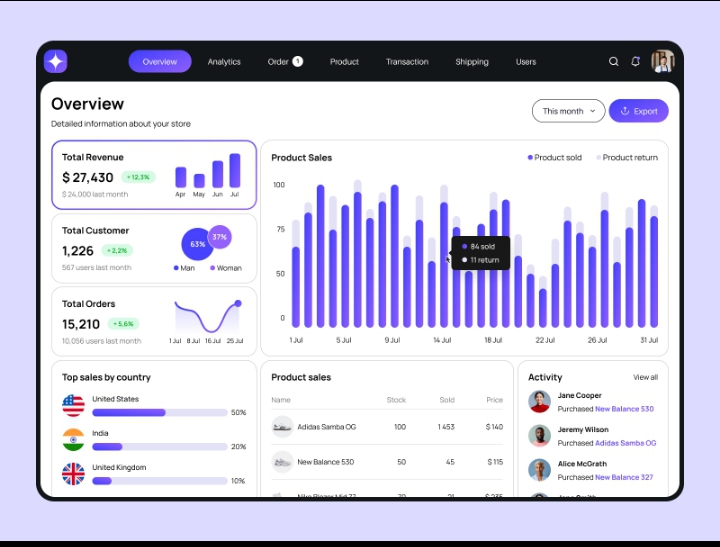The width and height of the screenshot is (720, 547).
Task: Click the Jun bar in revenue chart
Action: coord(217,174)
